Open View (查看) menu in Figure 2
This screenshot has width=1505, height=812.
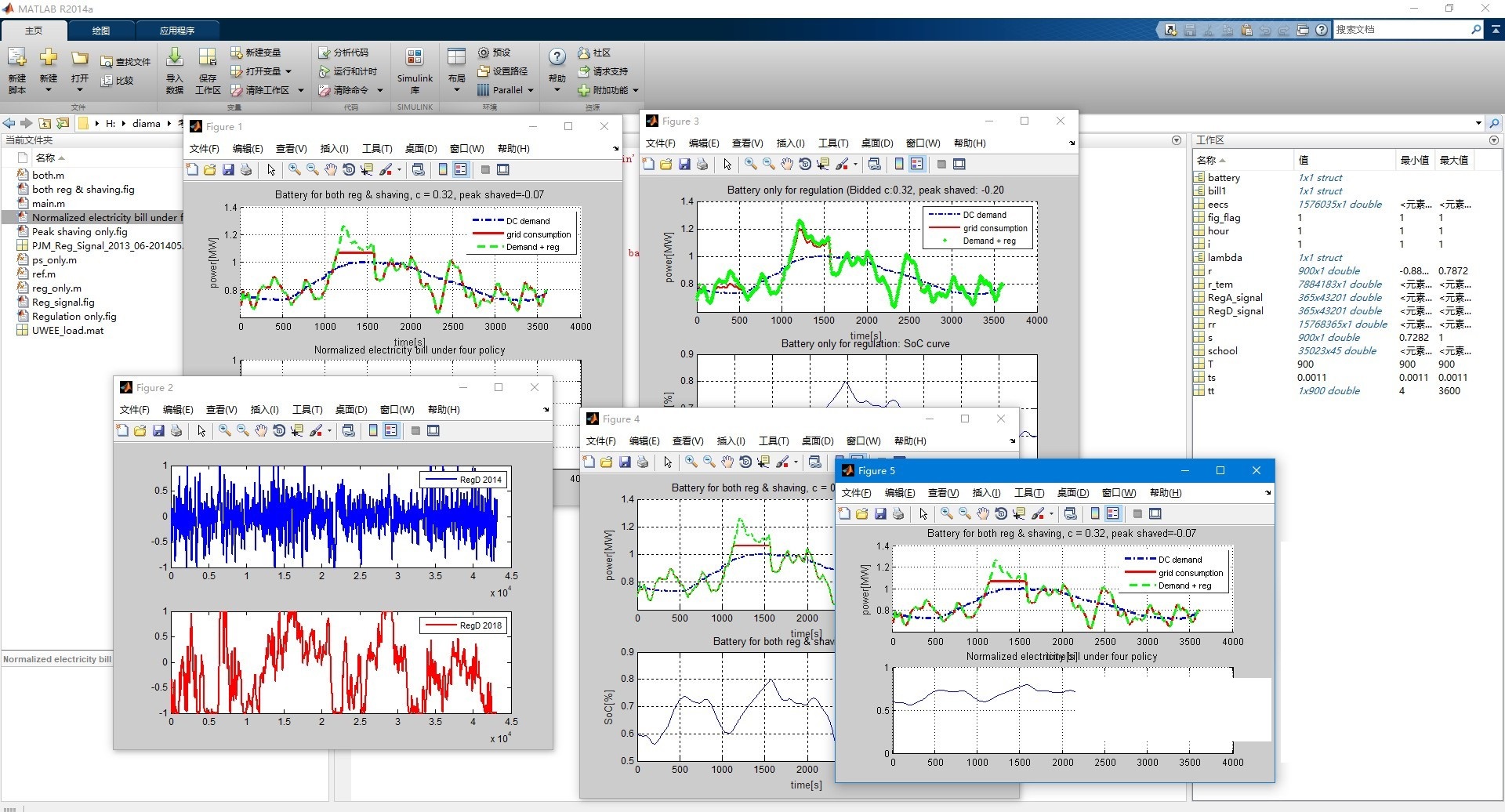[221, 410]
